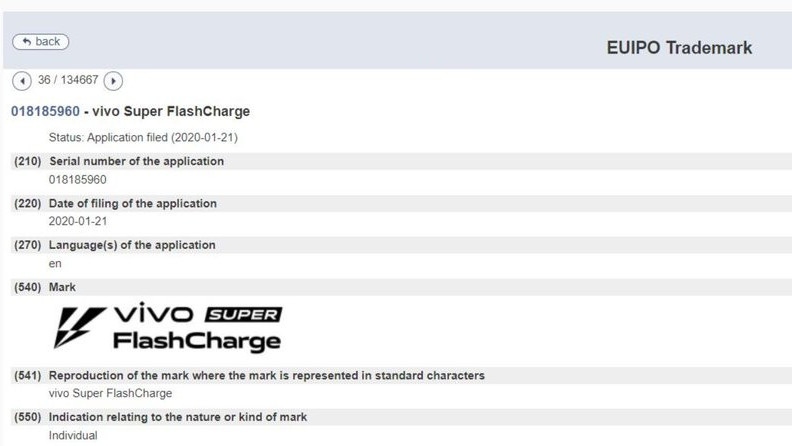Open the 018185960 application number link
The width and height of the screenshot is (792, 446).
(45, 111)
